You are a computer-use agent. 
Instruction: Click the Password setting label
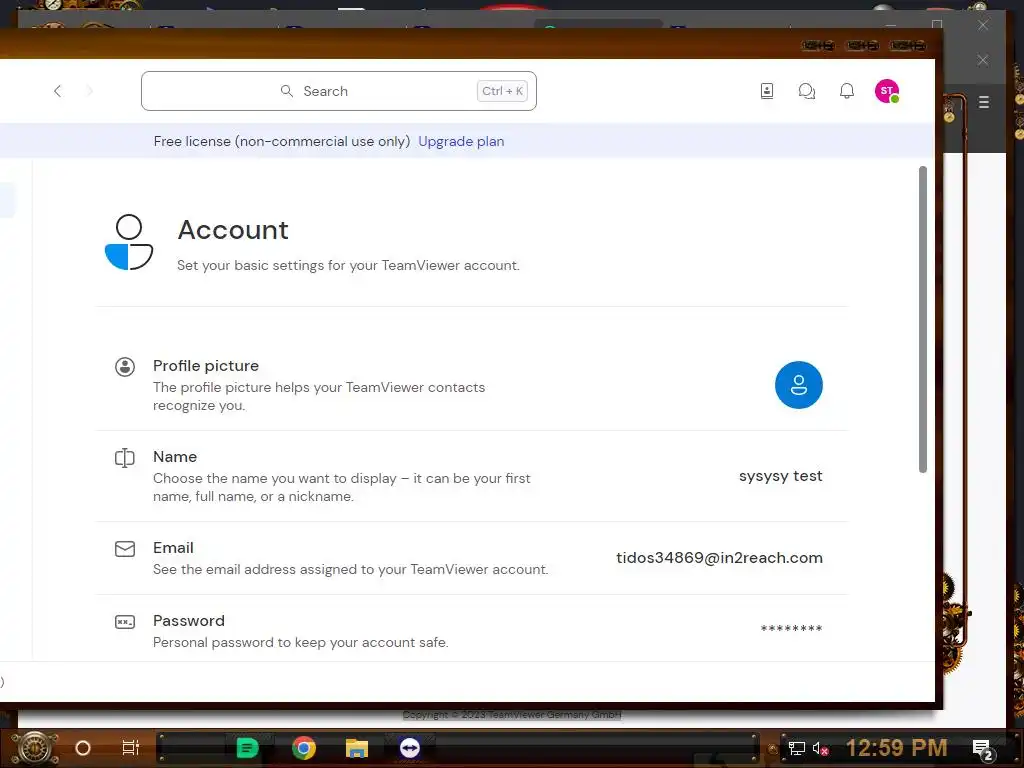189,620
